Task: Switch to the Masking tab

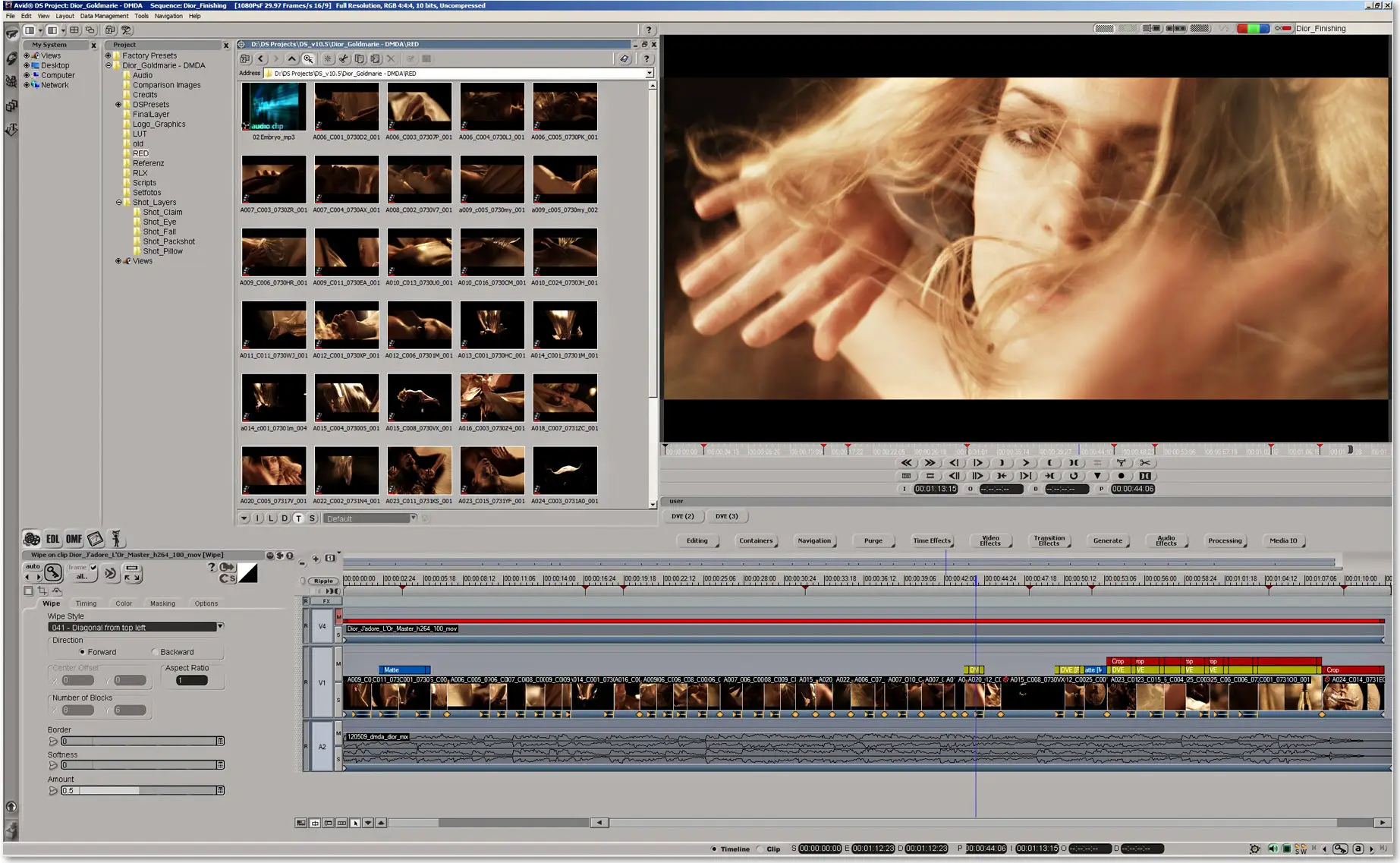Action: (162, 603)
